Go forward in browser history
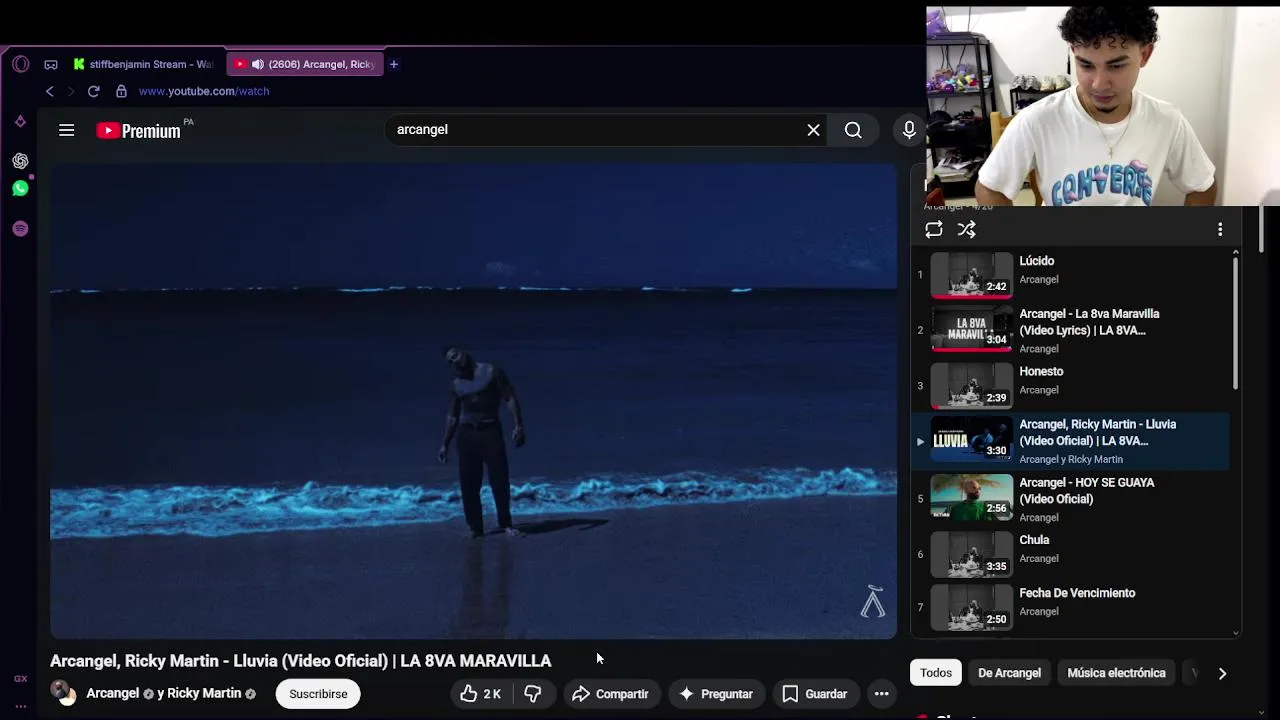 coord(71,91)
